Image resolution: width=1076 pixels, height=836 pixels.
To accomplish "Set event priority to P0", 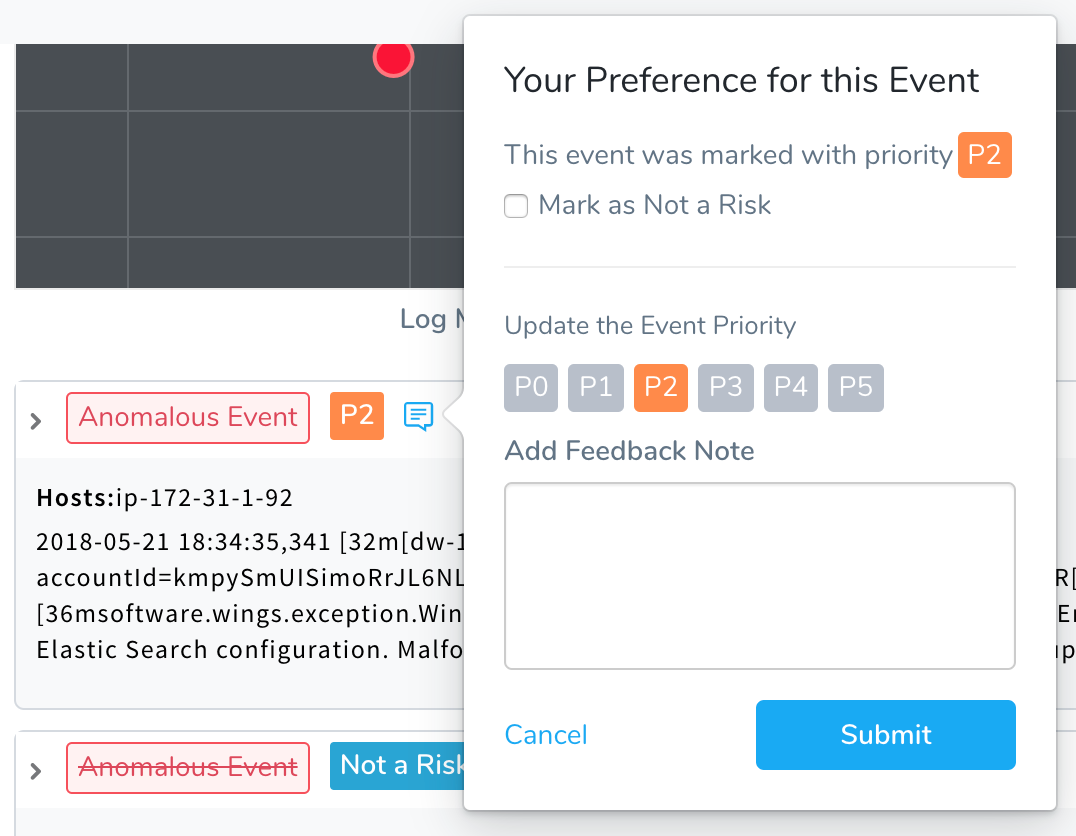I will 531,388.
